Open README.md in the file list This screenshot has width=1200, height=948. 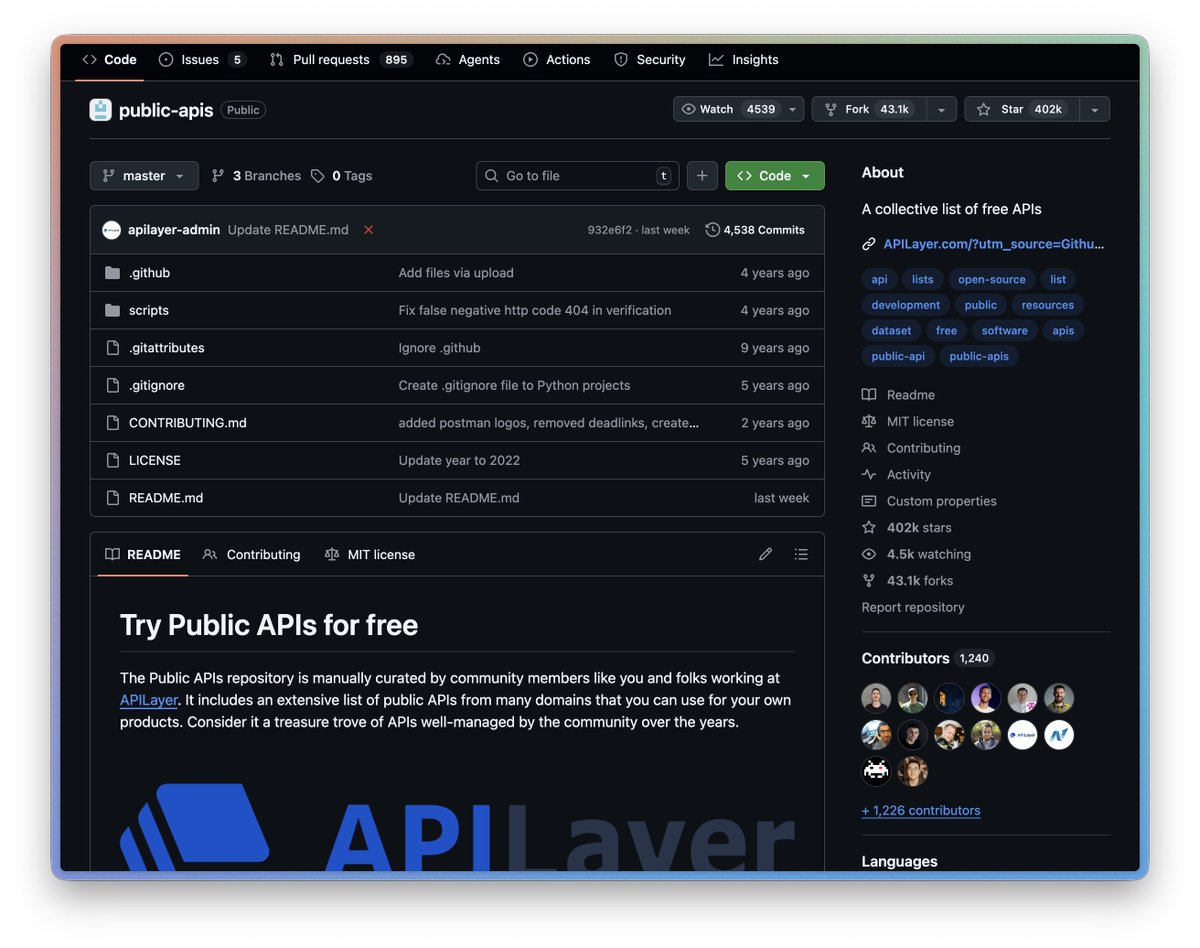coord(166,498)
